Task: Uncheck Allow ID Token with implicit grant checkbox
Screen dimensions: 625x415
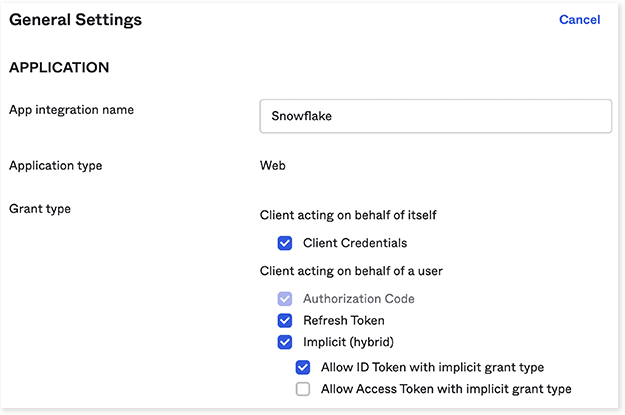Action: (x=303, y=367)
